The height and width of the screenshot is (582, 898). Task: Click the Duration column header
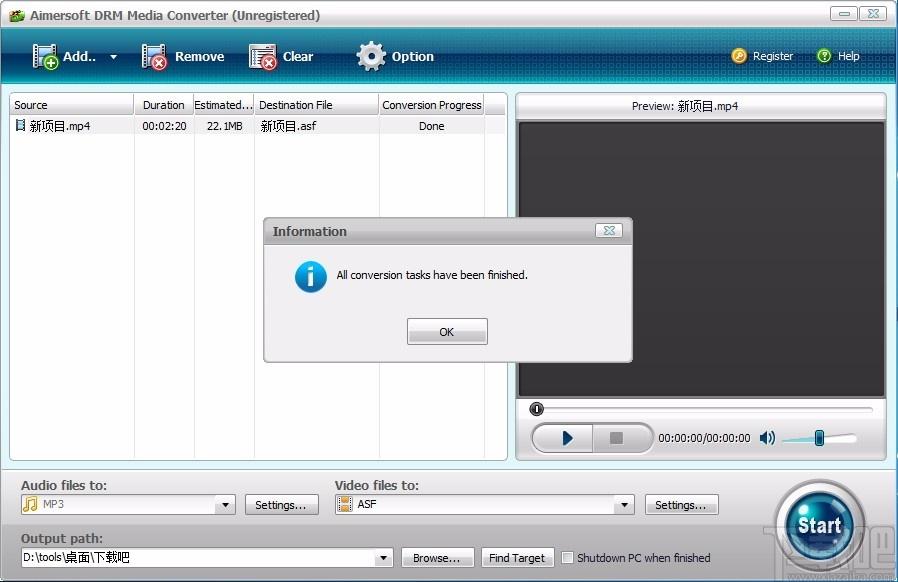pos(164,105)
